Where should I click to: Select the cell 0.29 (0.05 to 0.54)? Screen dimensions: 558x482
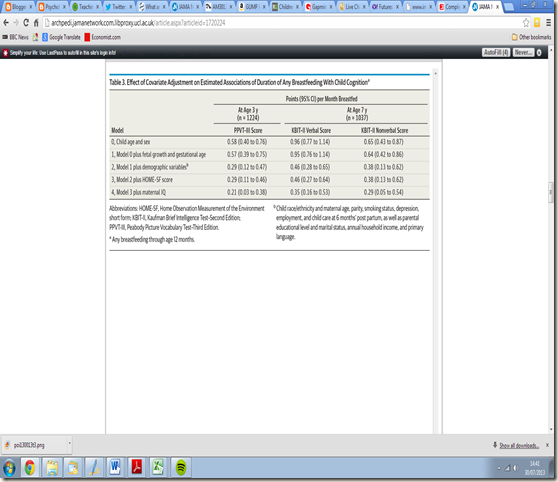click(384, 192)
